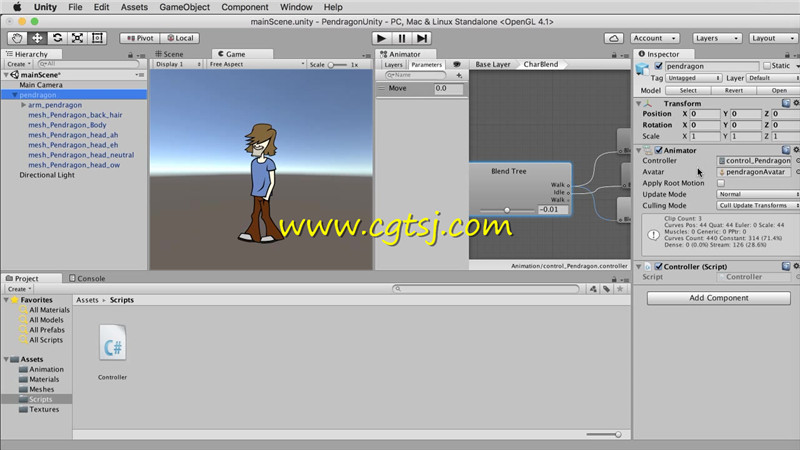The height and width of the screenshot is (450, 800).
Task: Toggle the Project panel lock icon
Action: point(614,280)
